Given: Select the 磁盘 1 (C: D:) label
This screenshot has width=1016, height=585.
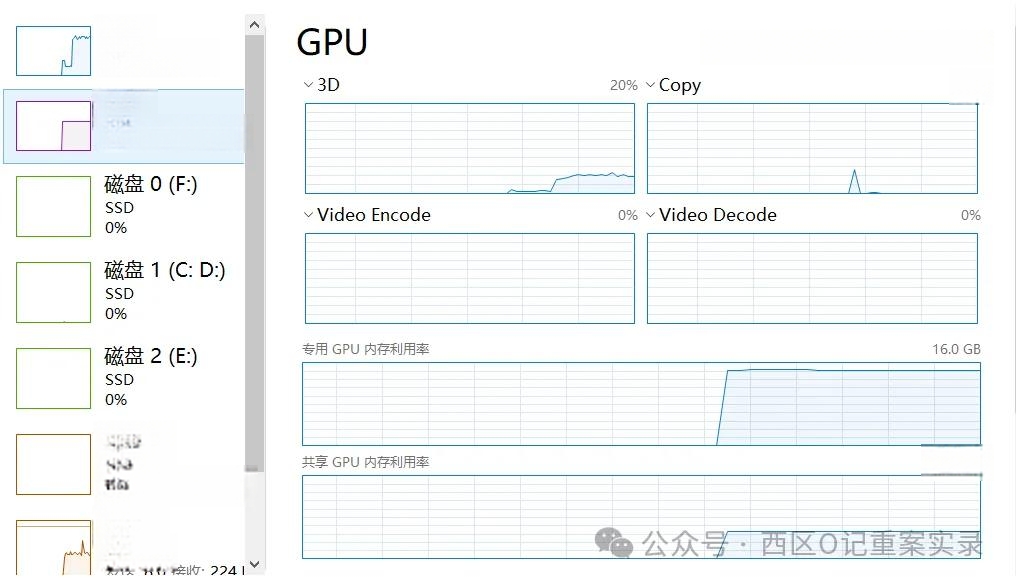Looking at the screenshot, I should coord(165,270).
